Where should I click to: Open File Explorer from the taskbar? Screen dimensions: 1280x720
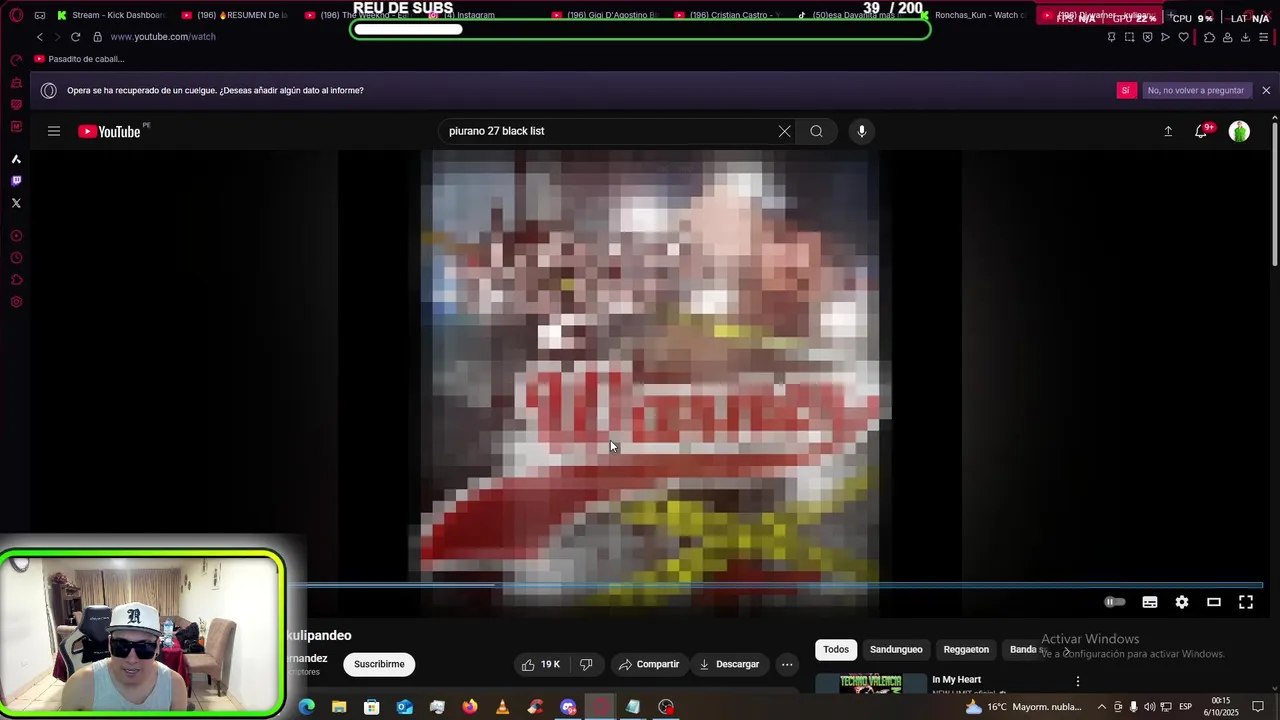(x=339, y=707)
